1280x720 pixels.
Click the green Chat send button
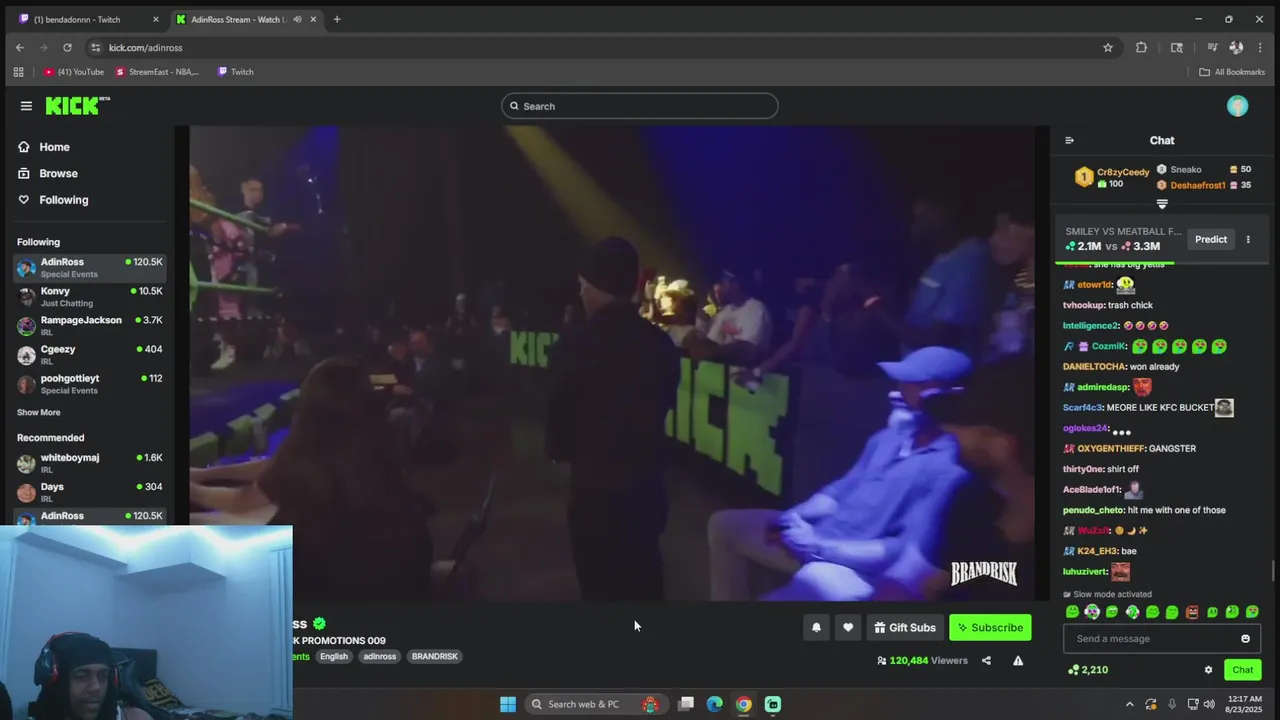[1242, 670]
